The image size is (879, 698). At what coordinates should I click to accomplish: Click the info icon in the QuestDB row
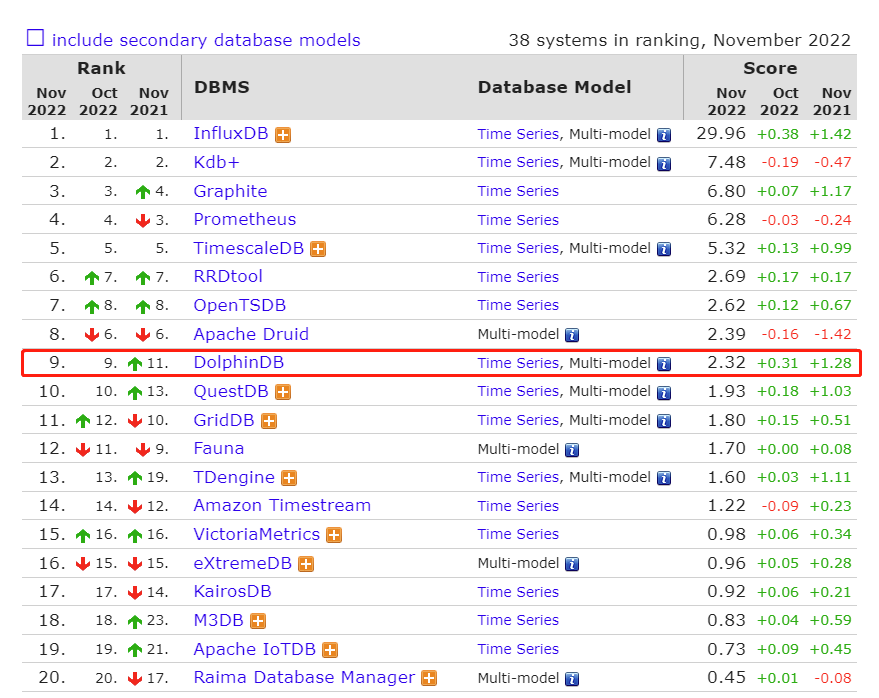click(664, 392)
